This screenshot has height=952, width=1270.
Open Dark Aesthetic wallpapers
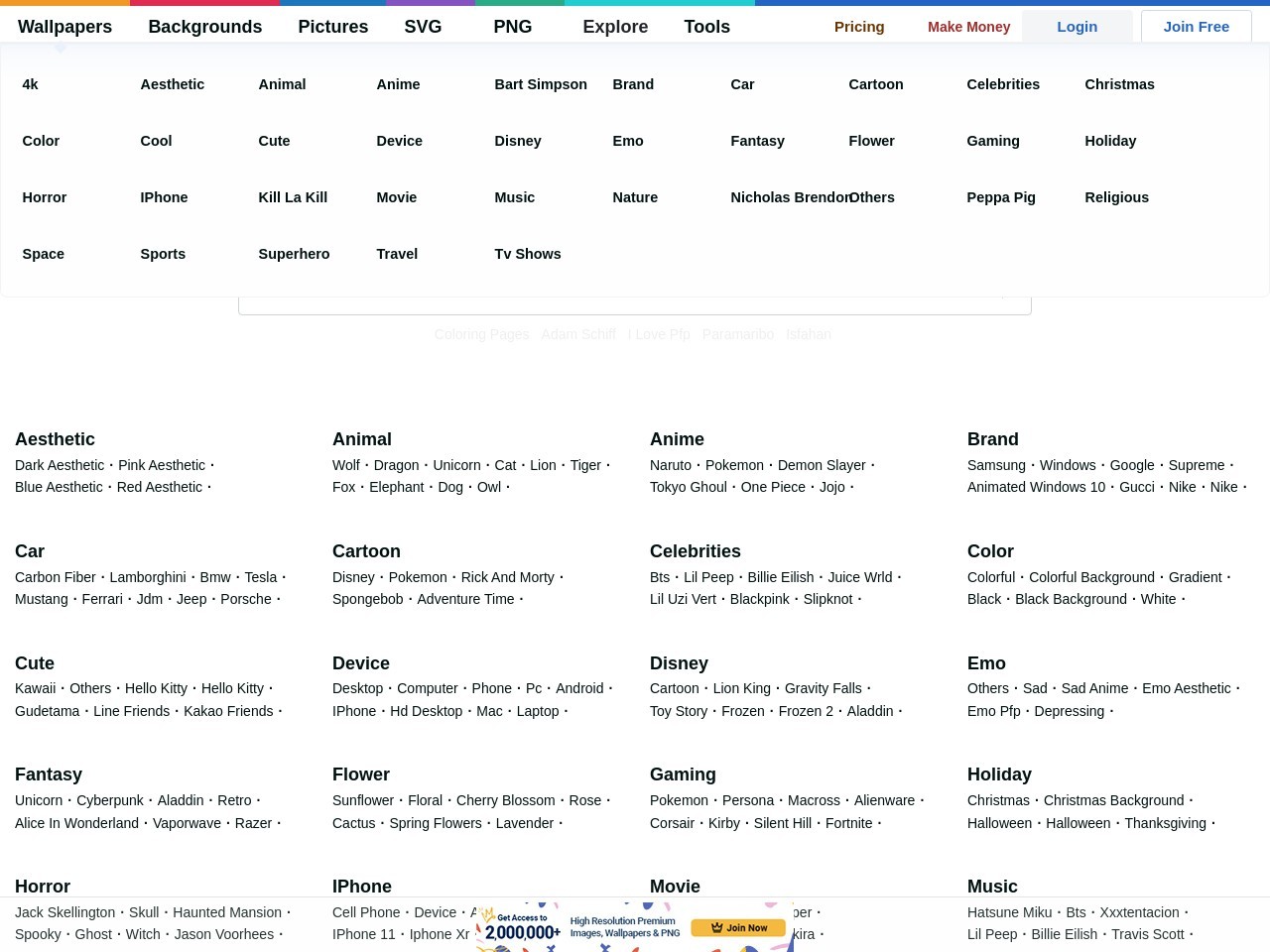coord(60,465)
